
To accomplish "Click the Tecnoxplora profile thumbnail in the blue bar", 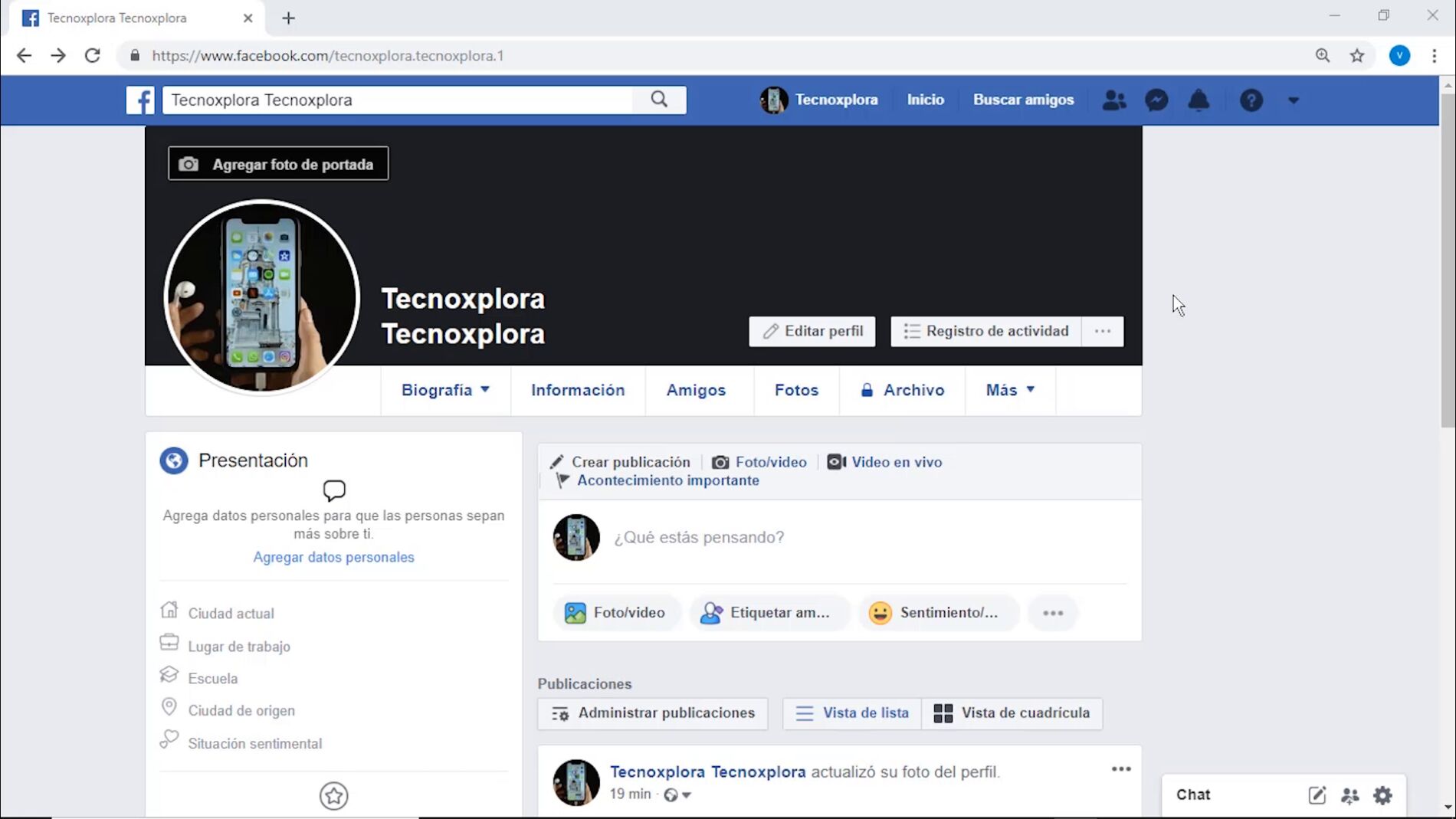I will [773, 100].
